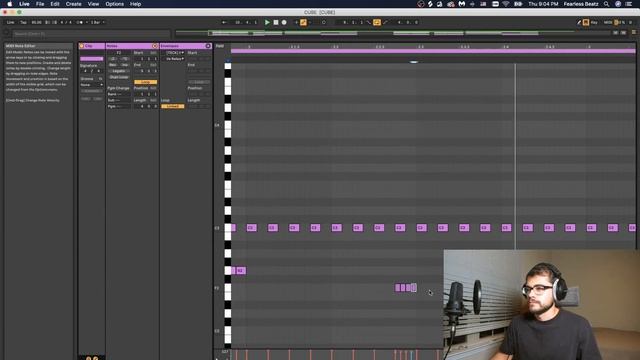
Task: Click the Fearless Beatz user name
Action: pos(581,4)
